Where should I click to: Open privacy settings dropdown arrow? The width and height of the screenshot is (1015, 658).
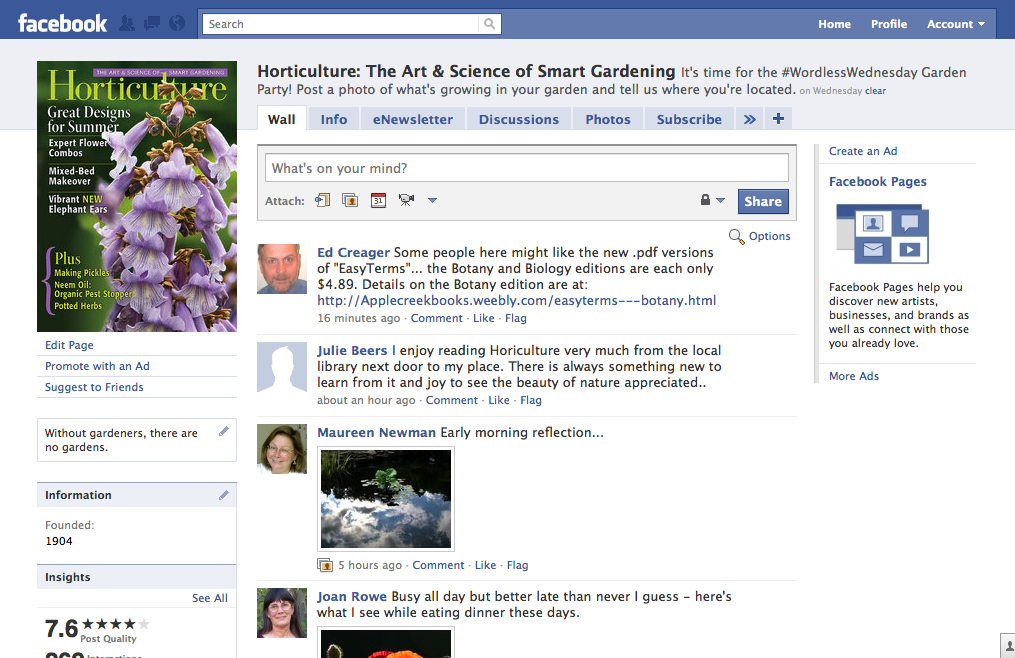(x=720, y=200)
